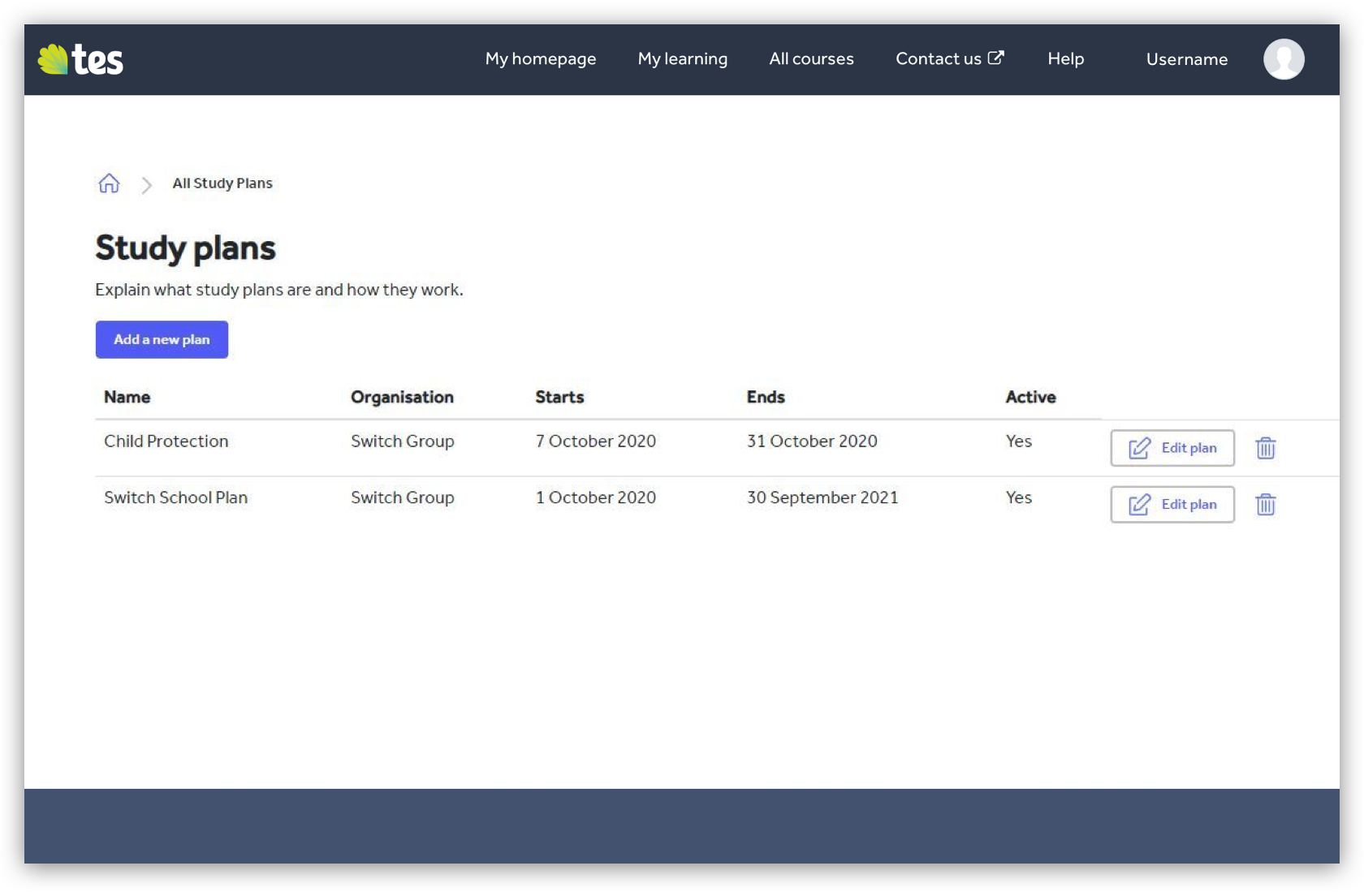Image resolution: width=1364 pixels, height=896 pixels.
Task: Open Help in the top navigation
Action: (1065, 59)
